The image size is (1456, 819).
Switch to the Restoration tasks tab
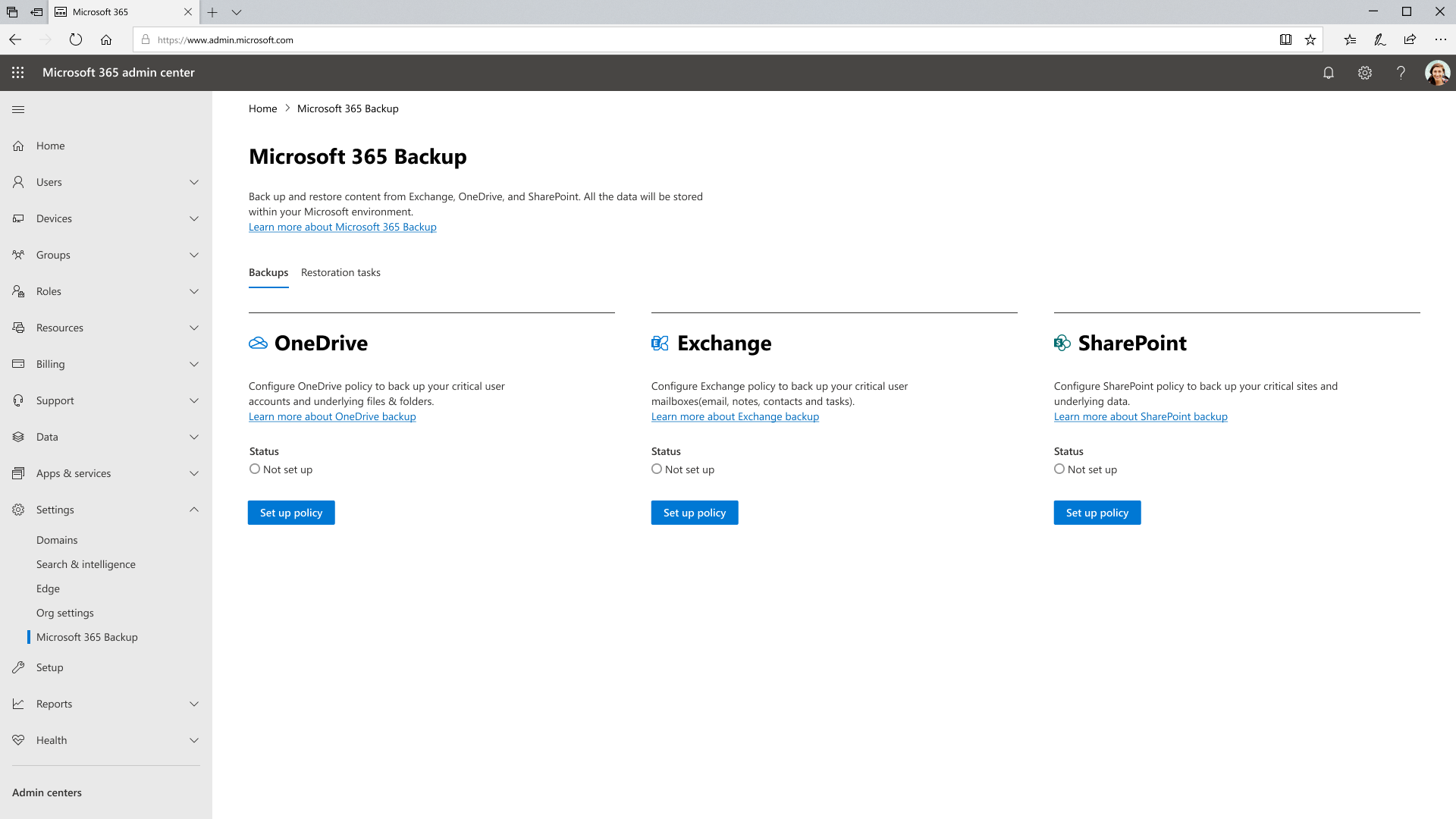(340, 272)
